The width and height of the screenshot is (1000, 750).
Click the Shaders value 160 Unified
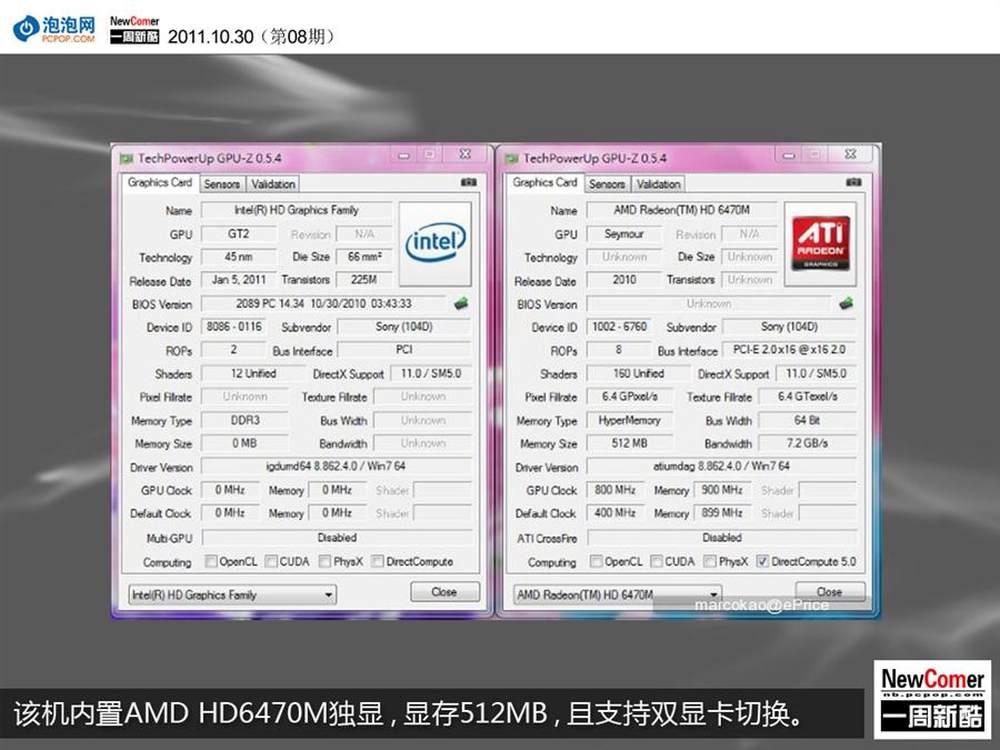pos(638,374)
